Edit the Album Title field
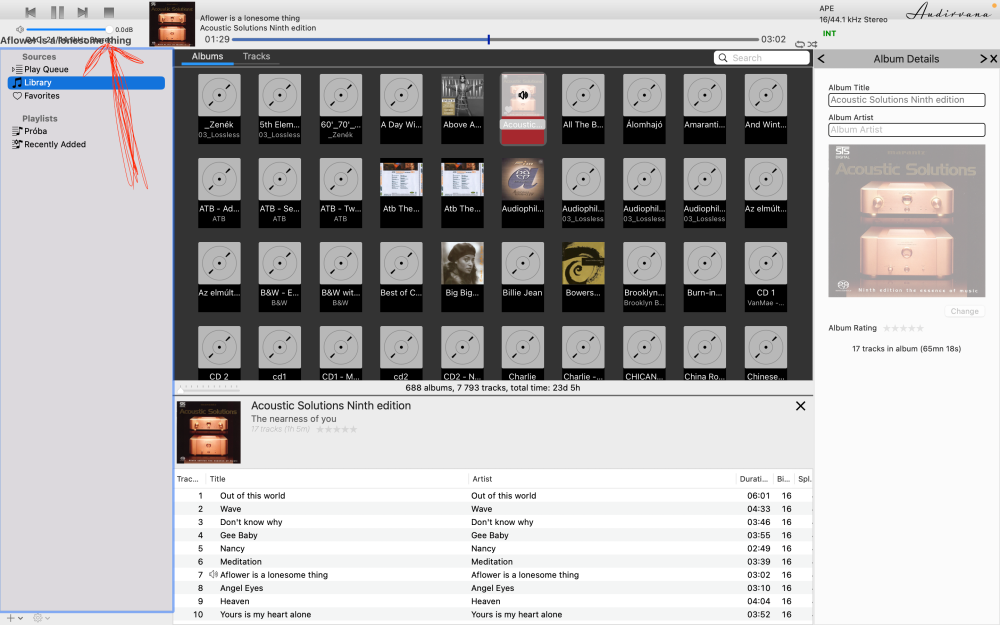Viewport: 1000px width, 625px height. 906,100
